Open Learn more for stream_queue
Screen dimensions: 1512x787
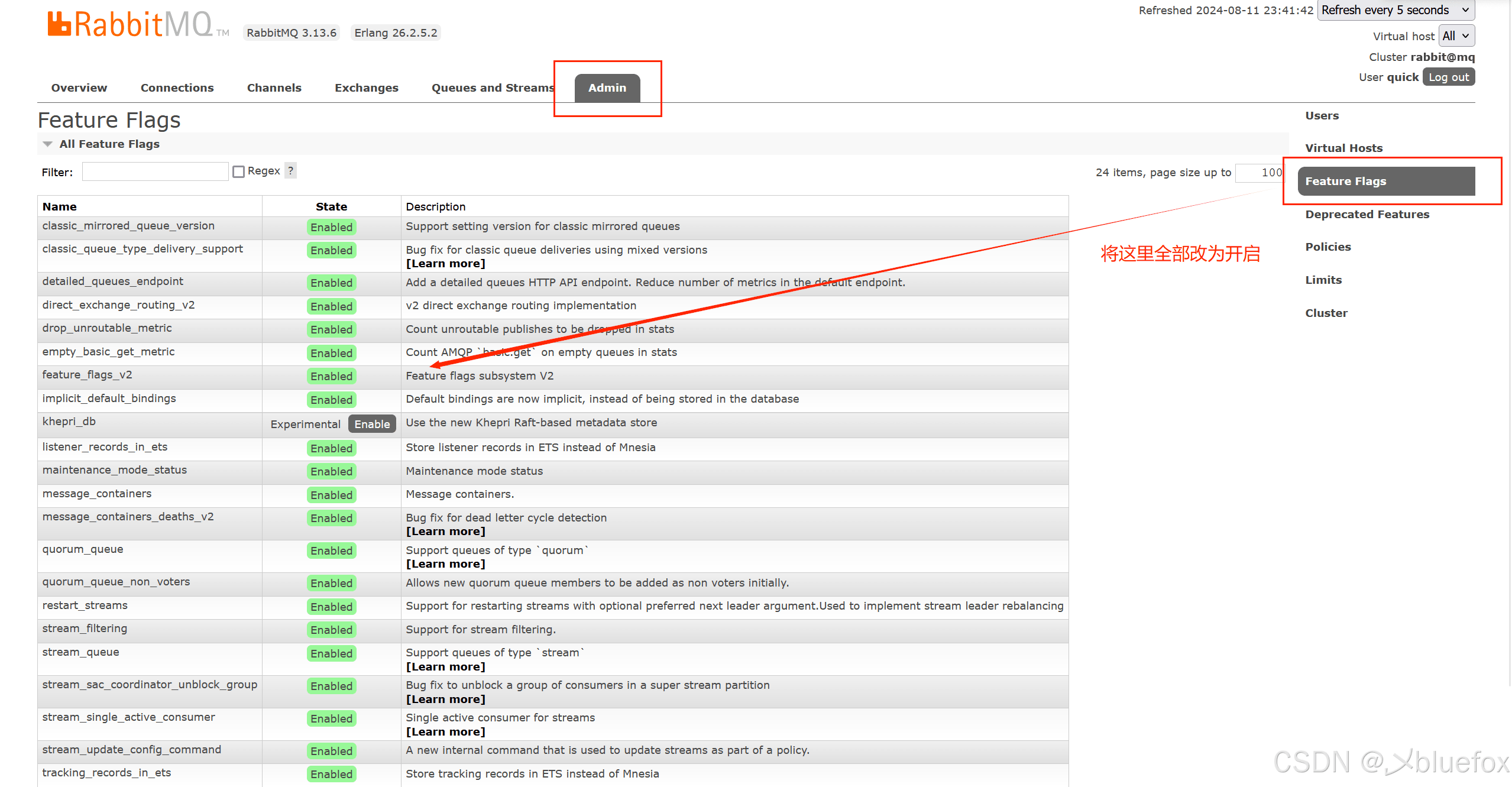(x=445, y=667)
